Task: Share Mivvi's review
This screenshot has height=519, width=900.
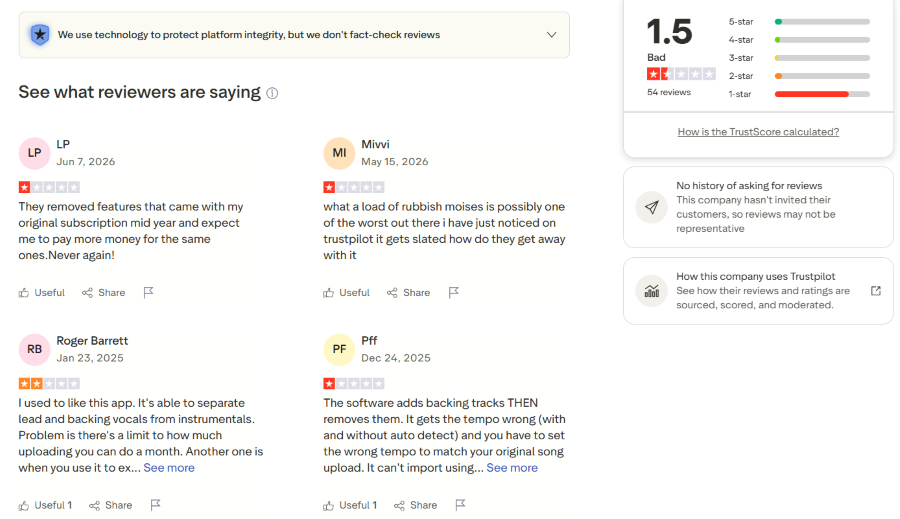Action: pos(408,293)
